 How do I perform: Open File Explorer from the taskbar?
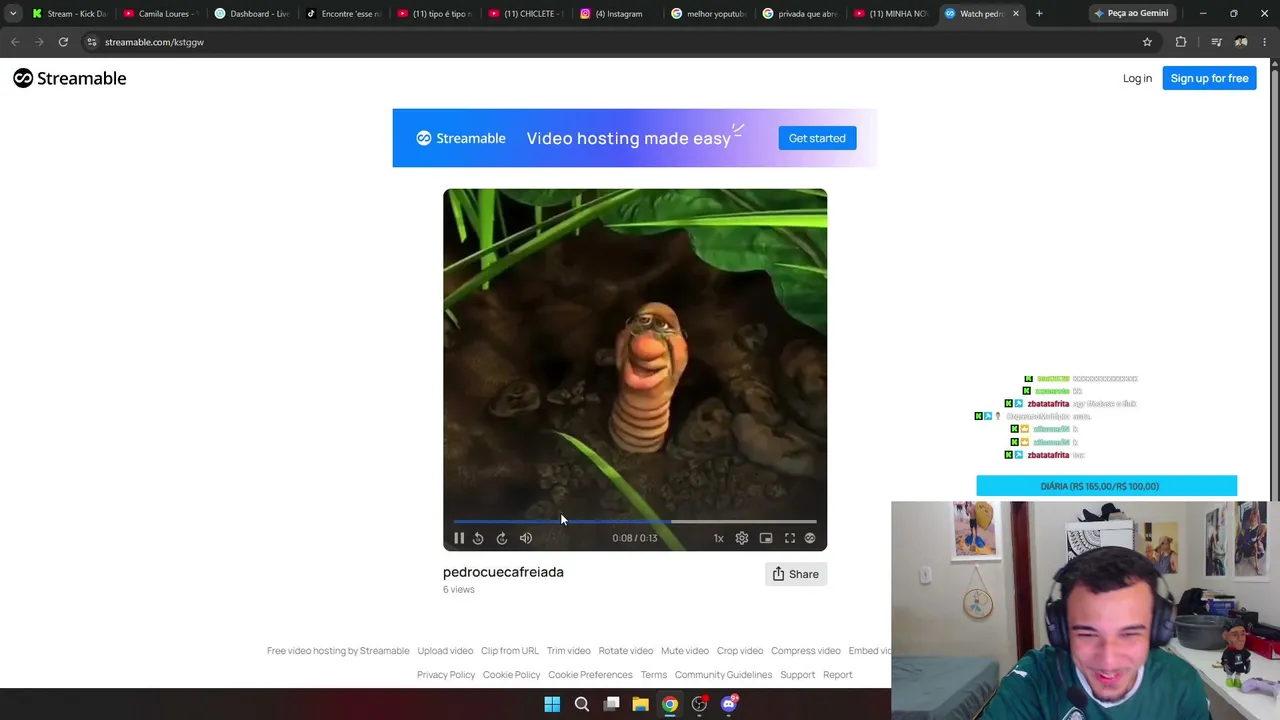pos(641,704)
